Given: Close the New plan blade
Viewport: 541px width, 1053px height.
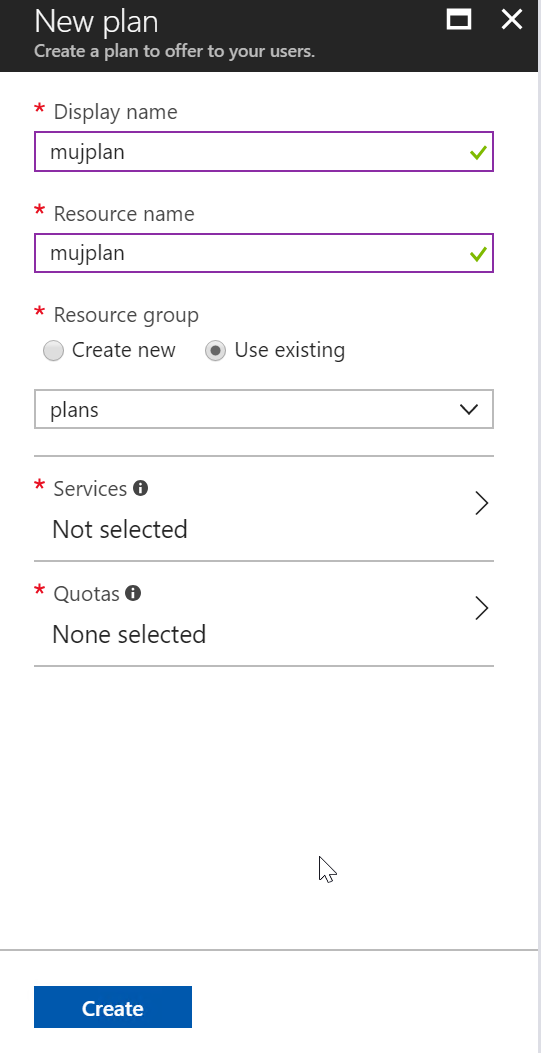Looking at the screenshot, I should [x=511, y=19].
